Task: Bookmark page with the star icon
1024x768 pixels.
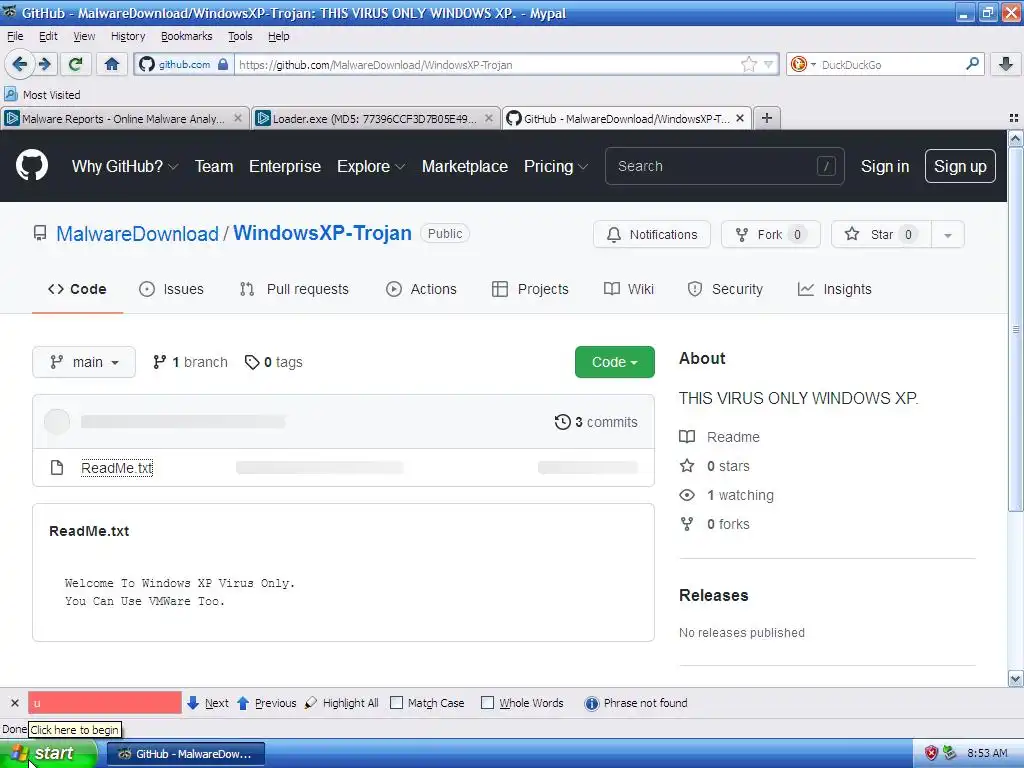Action: (x=748, y=64)
